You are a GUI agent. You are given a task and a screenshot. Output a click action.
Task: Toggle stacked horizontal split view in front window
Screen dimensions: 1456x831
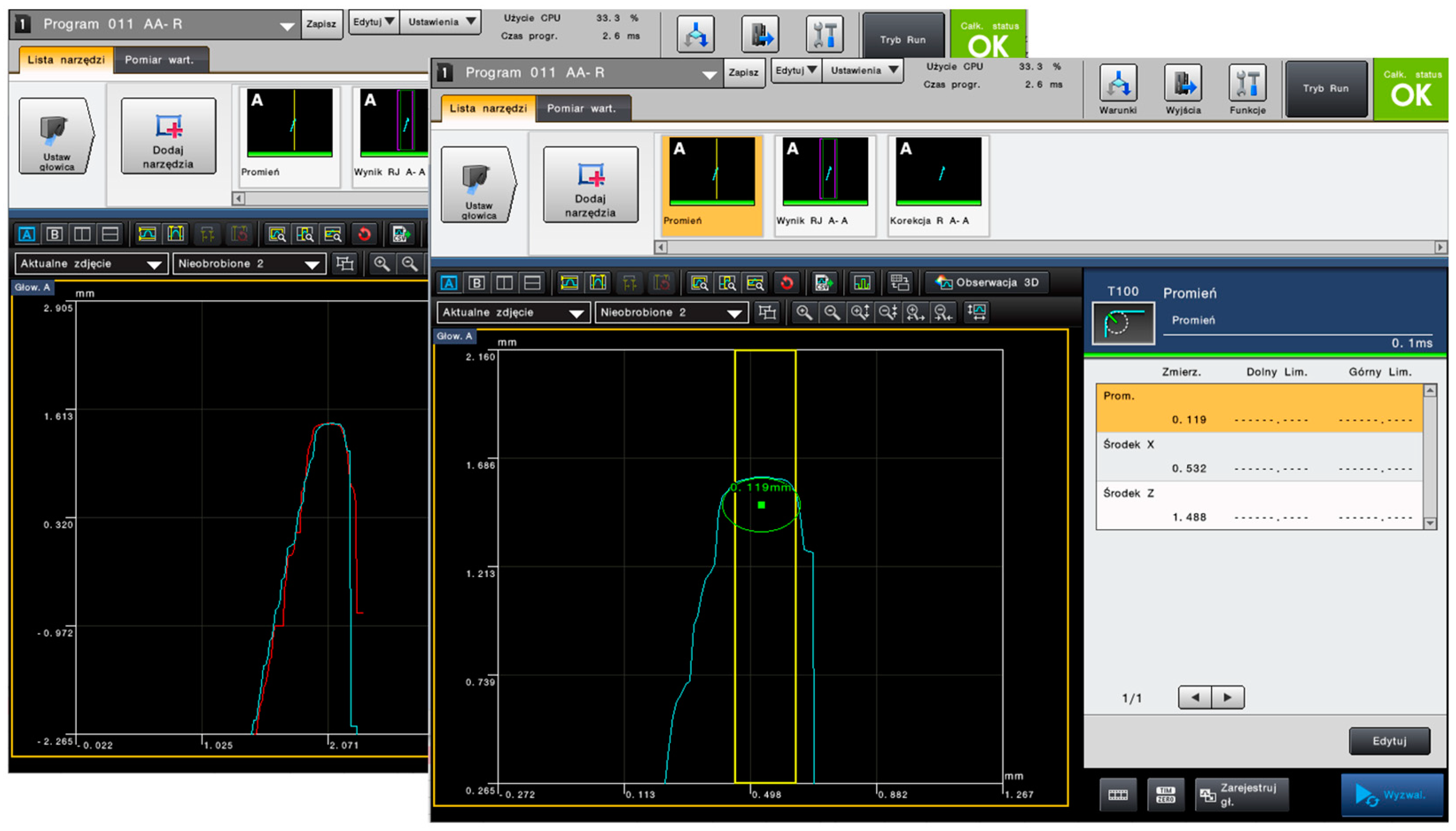532,282
